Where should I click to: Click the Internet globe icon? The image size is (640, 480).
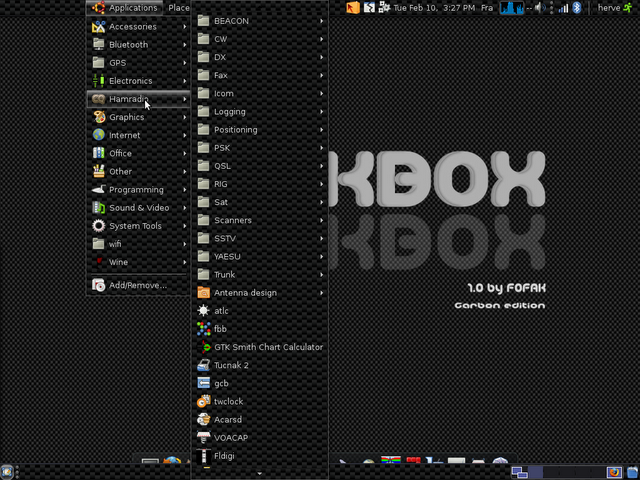click(x=98, y=135)
